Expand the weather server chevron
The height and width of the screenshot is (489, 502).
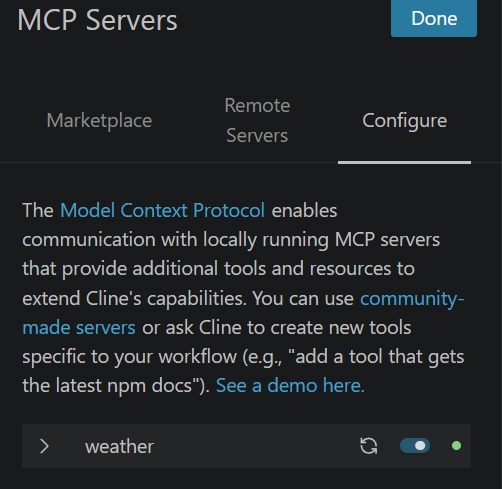pyautogui.click(x=44, y=446)
